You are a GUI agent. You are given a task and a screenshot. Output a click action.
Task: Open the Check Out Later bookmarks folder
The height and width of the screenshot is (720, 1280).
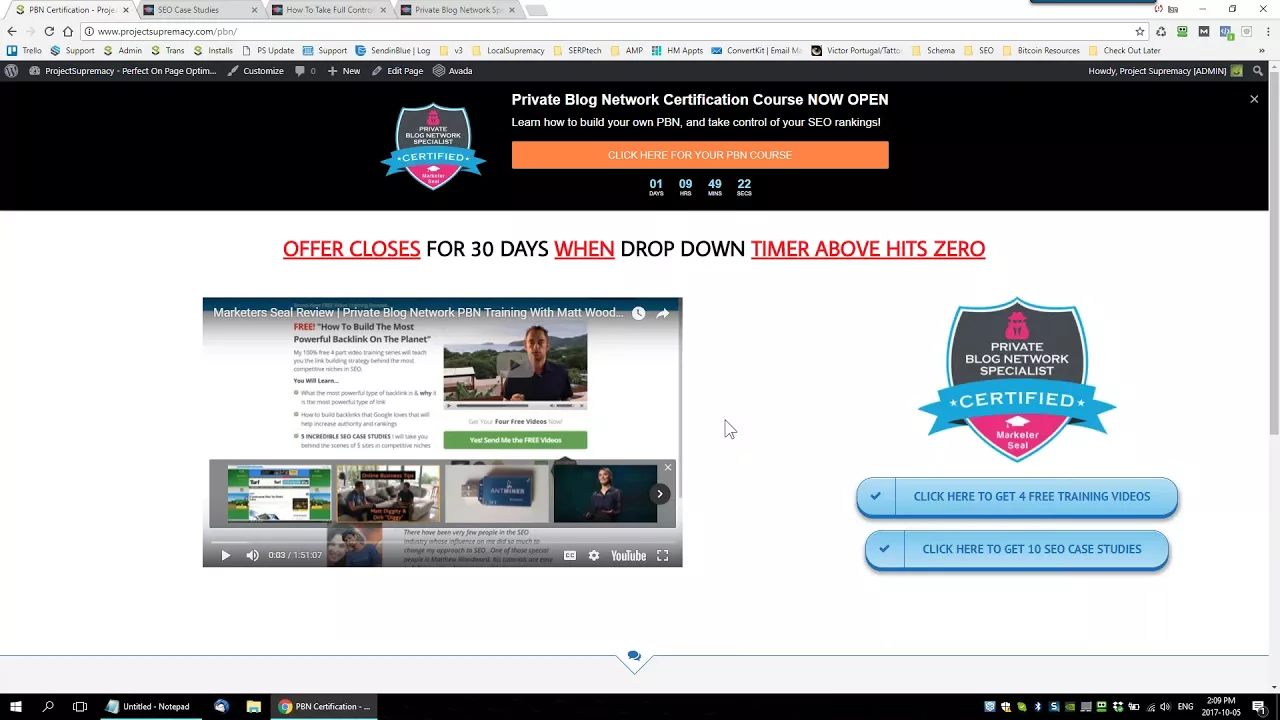1125,50
